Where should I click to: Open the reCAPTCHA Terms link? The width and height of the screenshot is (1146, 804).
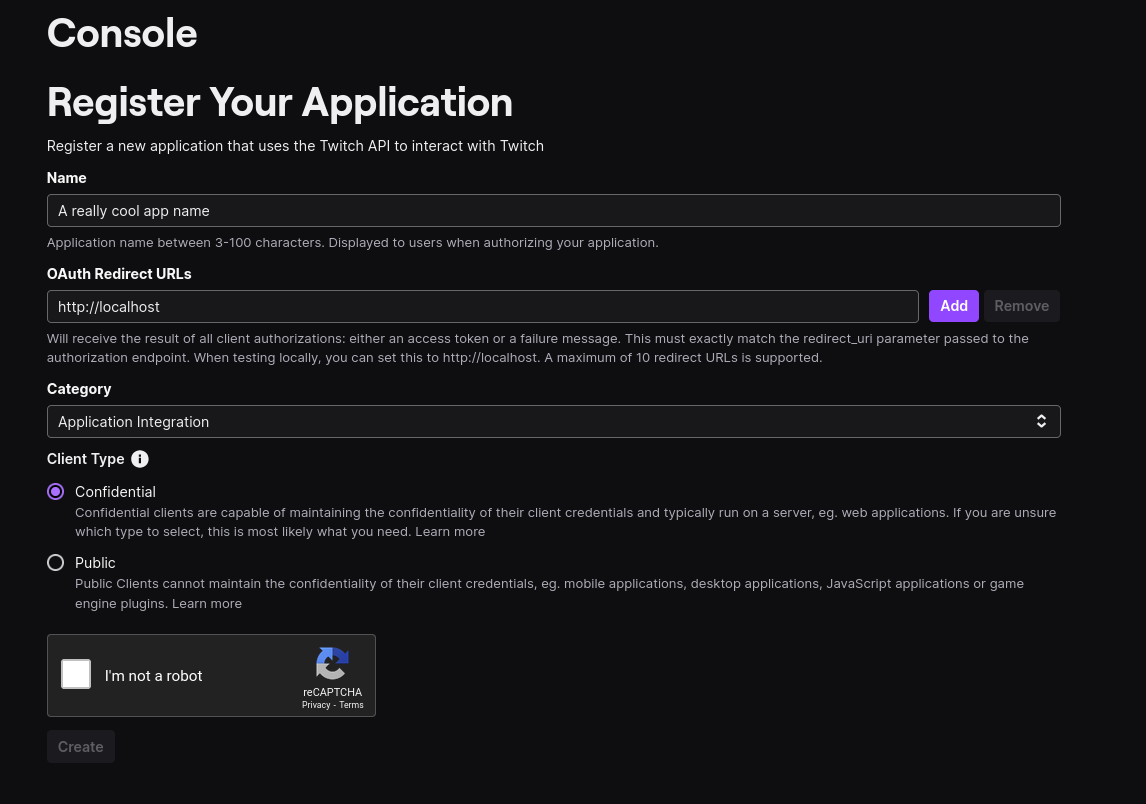tap(352, 705)
